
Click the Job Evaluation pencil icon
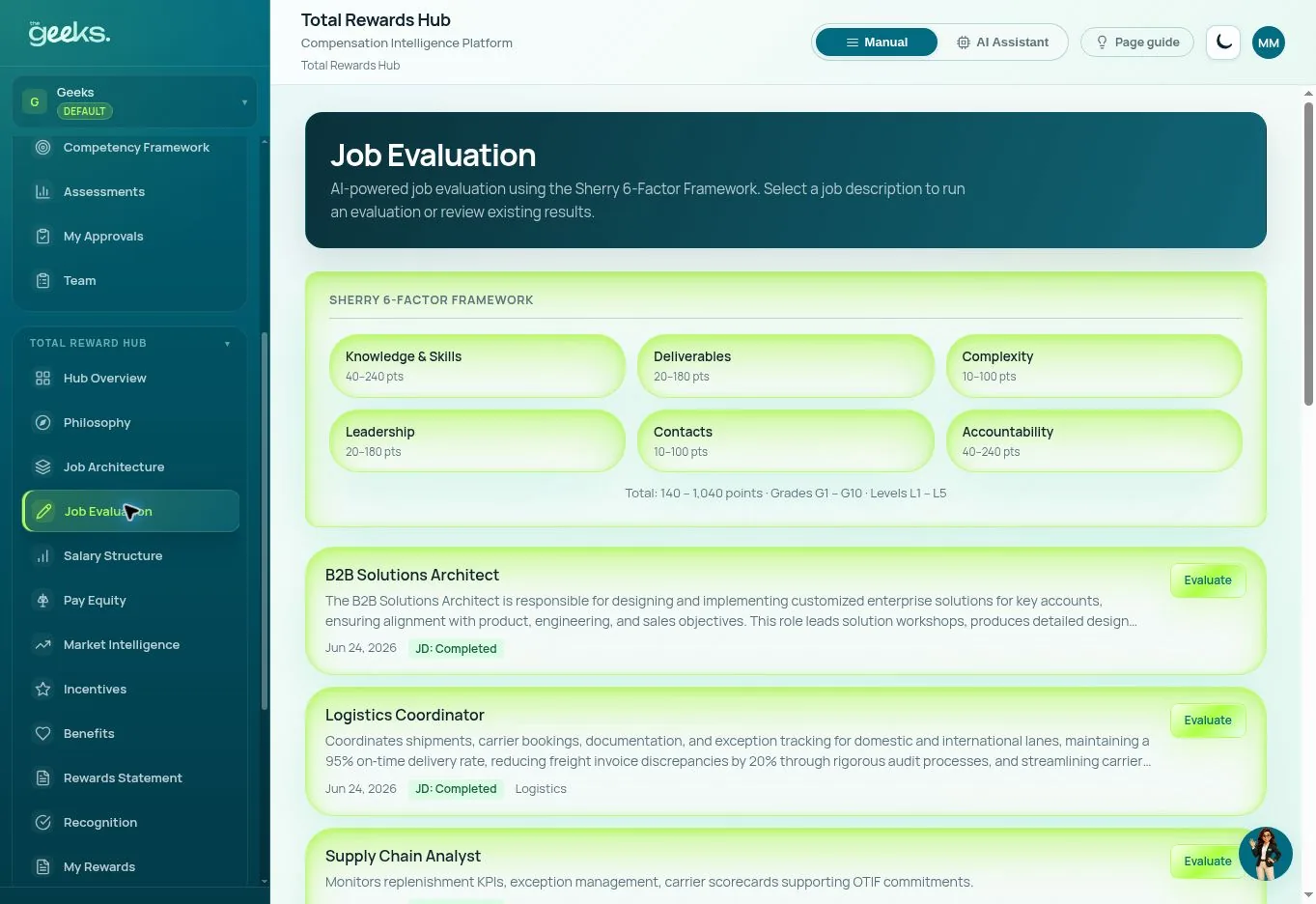pyautogui.click(x=43, y=512)
